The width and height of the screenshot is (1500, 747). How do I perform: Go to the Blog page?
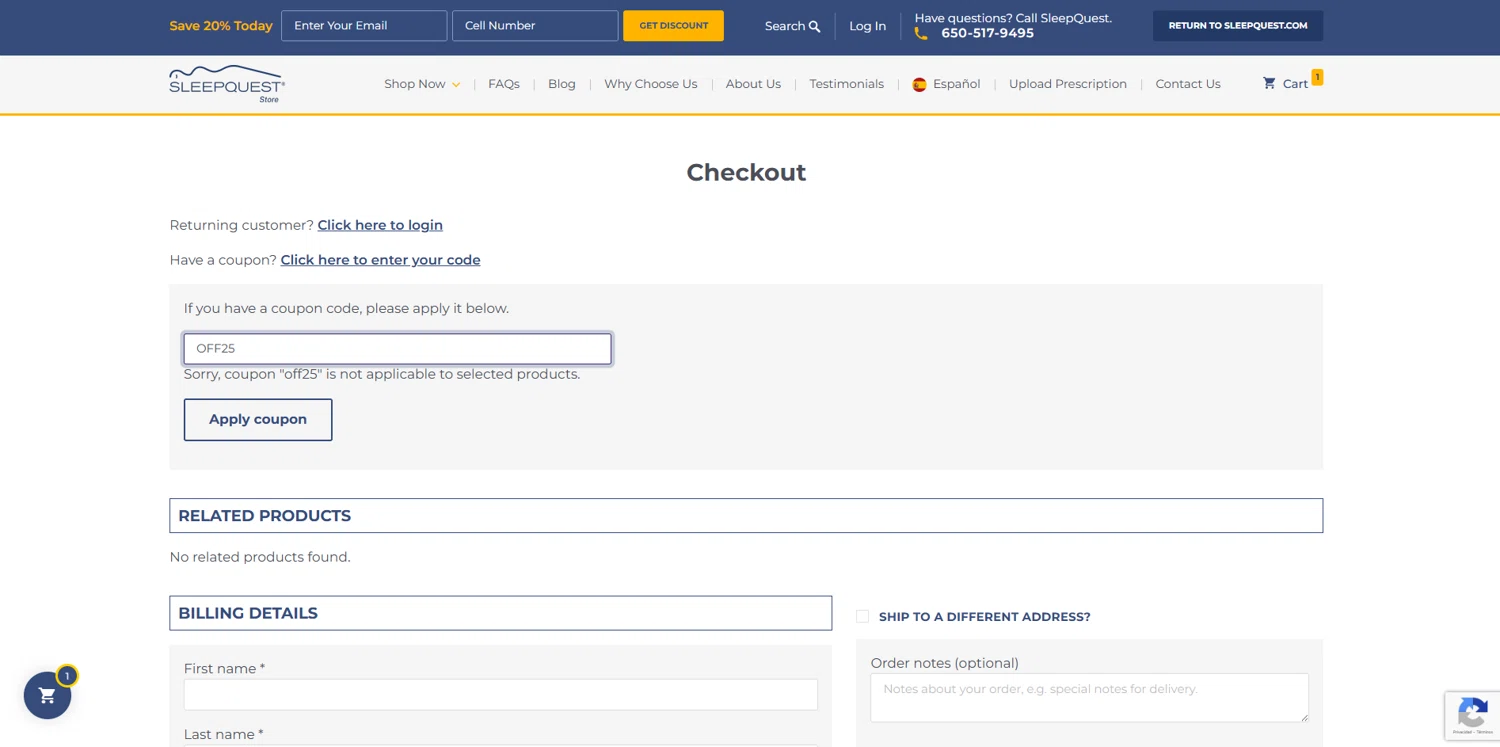(x=562, y=84)
